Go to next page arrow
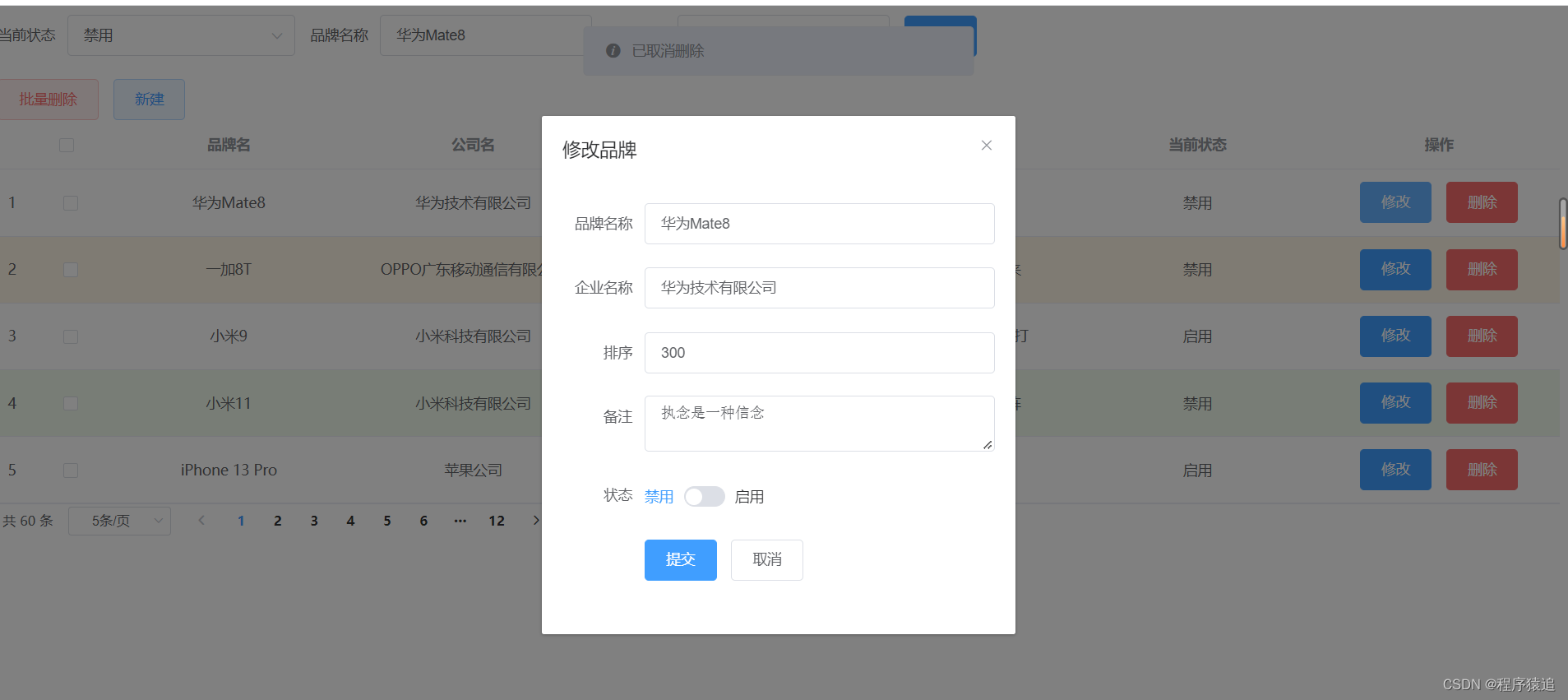Screen dimensions: 1568x700 click(x=536, y=521)
